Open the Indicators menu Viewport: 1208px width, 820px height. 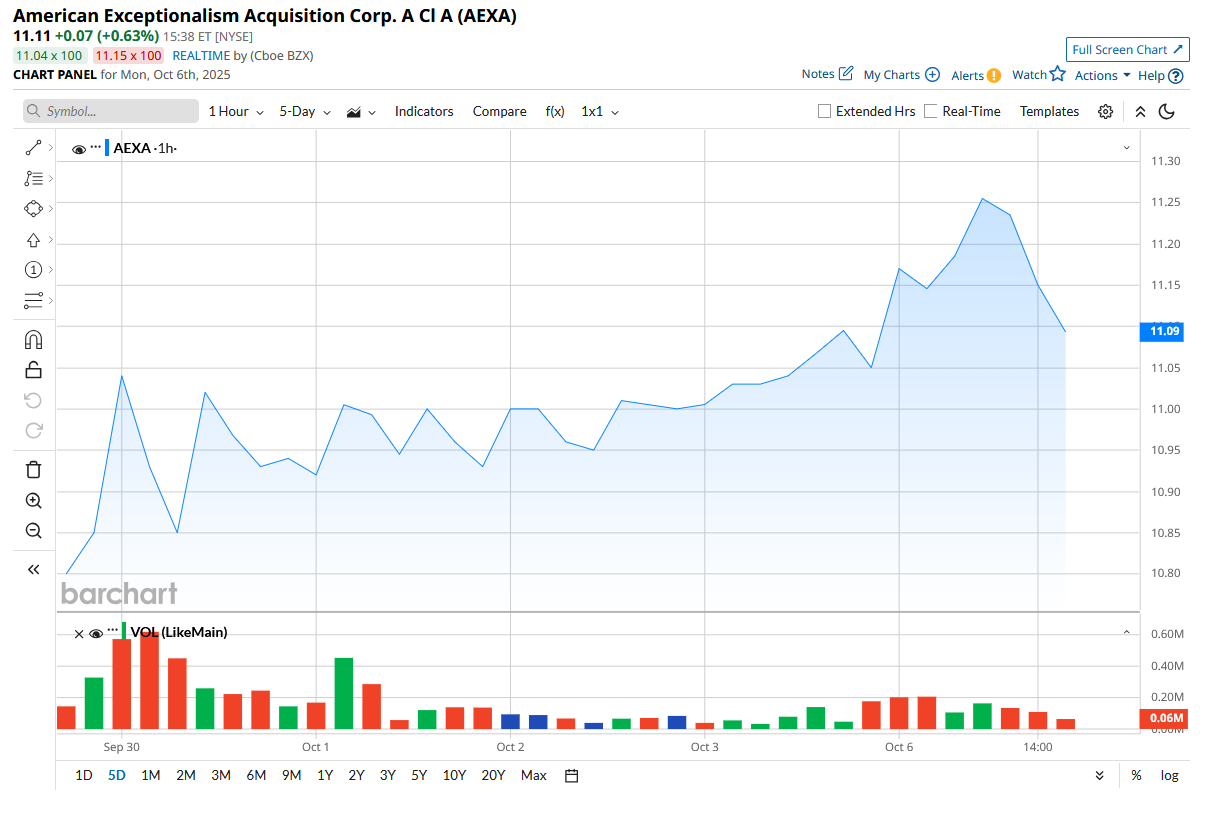pyautogui.click(x=424, y=112)
